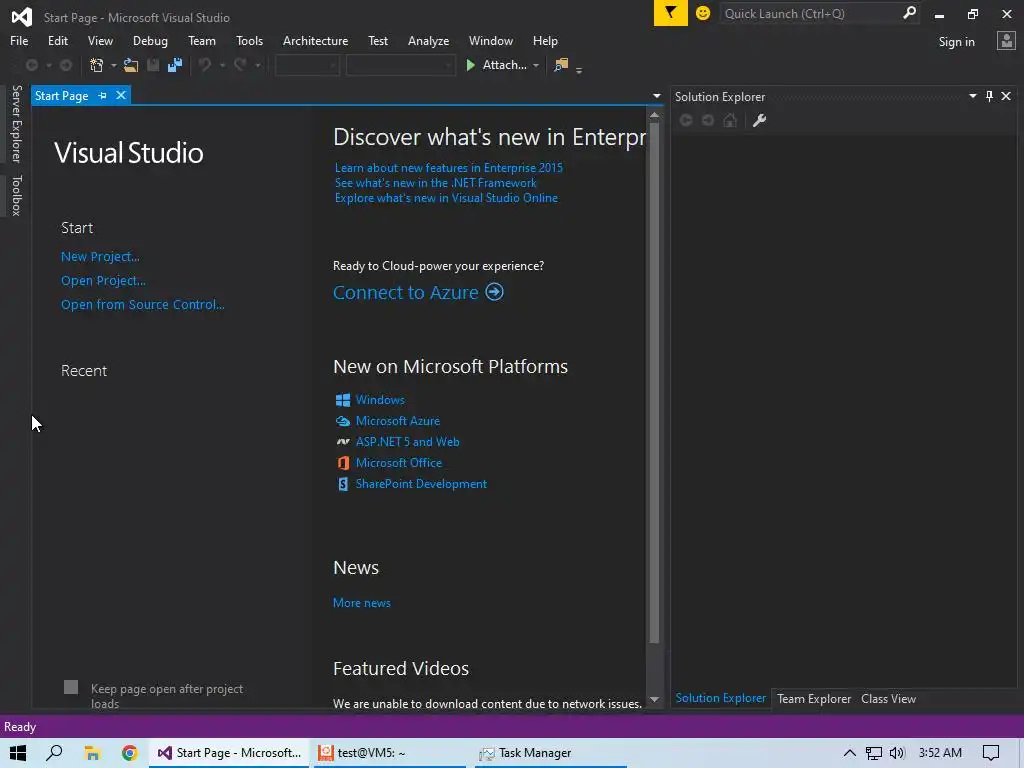Viewport: 1024px width, 768px height.
Task: Click the Open File toolbar icon
Action: click(x=131, y=65)
